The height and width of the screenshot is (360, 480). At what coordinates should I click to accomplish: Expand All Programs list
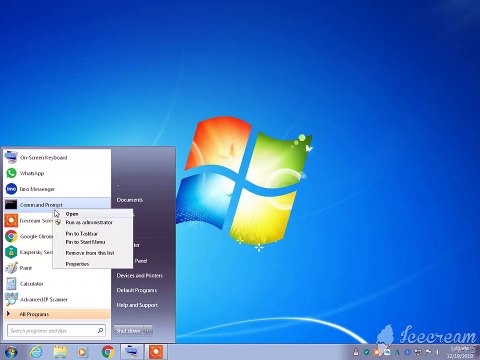coord(57,314)
